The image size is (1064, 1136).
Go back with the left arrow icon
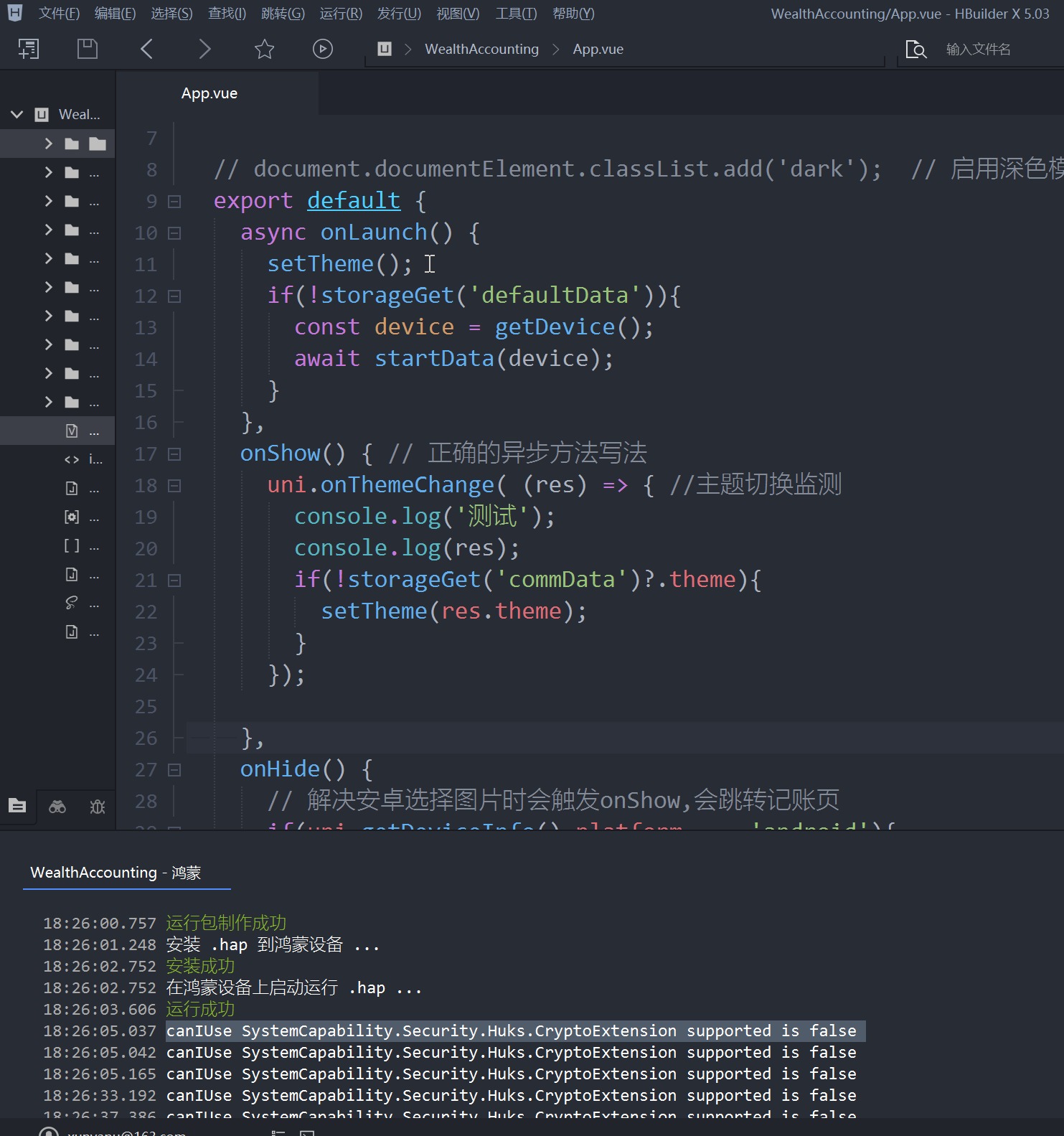pos(147,49)
